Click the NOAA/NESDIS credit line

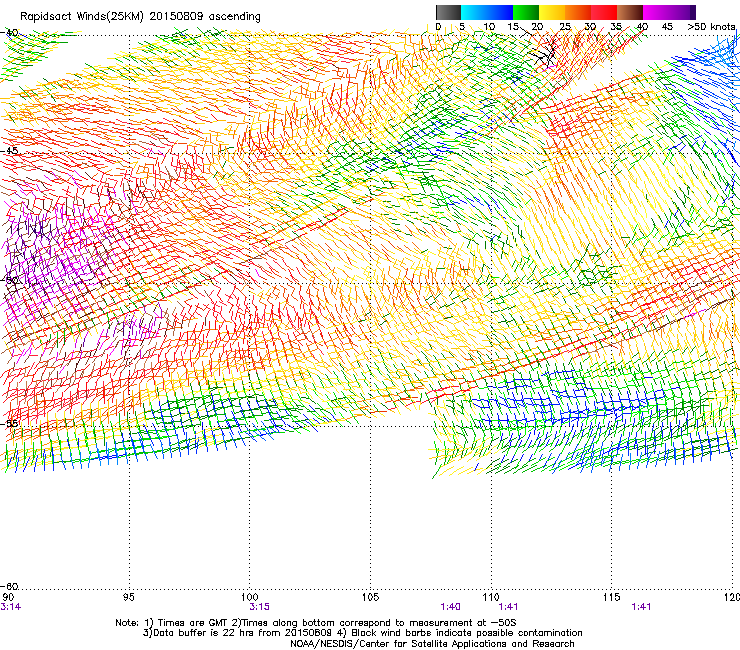(432, 644)
